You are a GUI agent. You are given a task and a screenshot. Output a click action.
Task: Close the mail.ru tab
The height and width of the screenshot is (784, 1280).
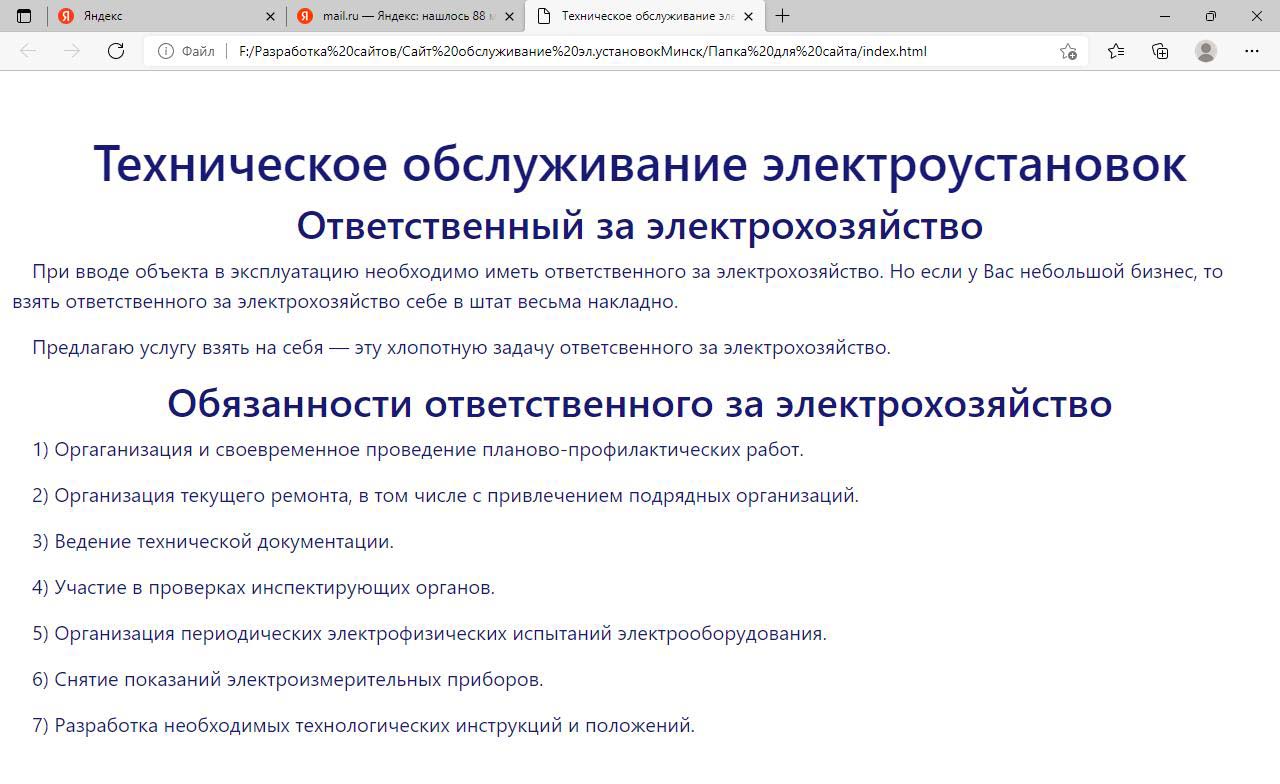pyautogui.click(x=510, y=16)
